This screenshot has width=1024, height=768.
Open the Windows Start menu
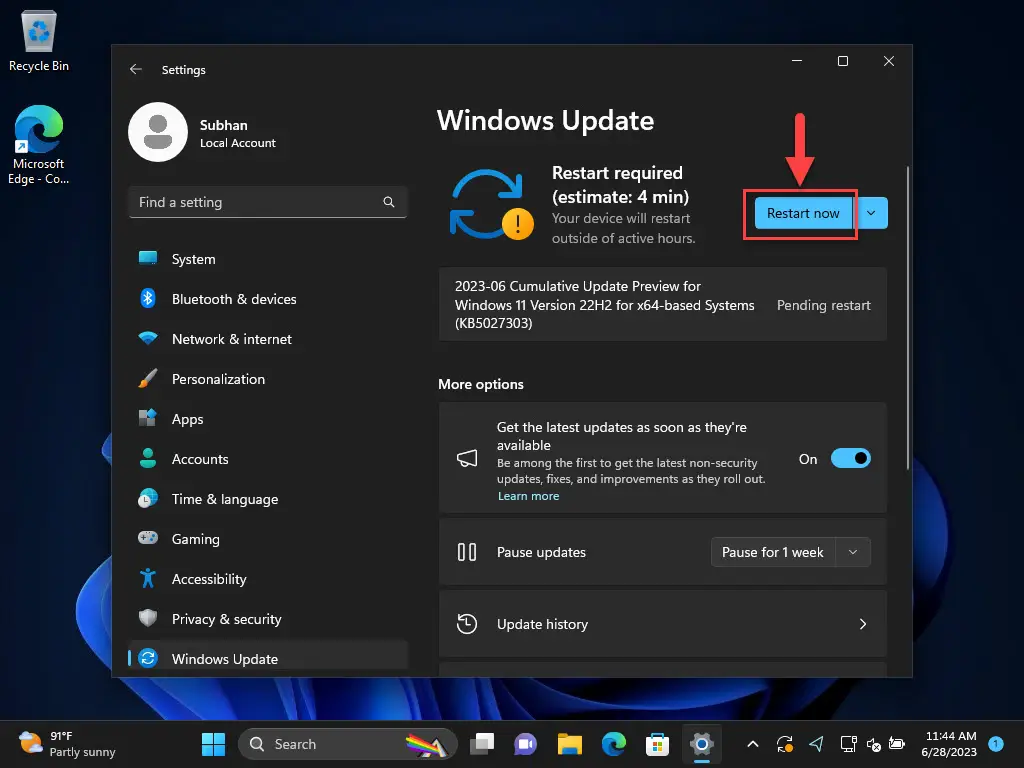pos(214,744)
